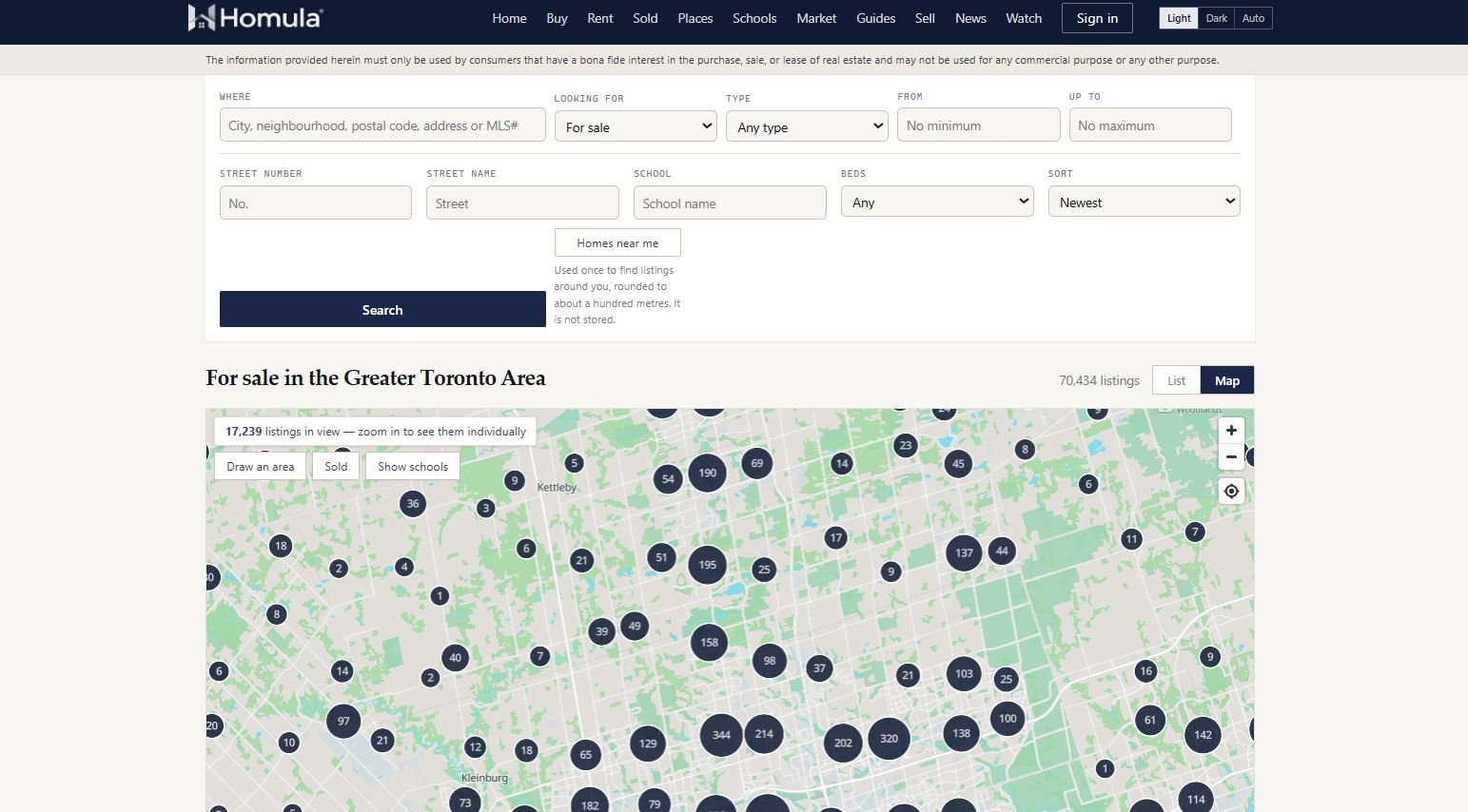Expand the property Type dropdown

pos(807,126)
